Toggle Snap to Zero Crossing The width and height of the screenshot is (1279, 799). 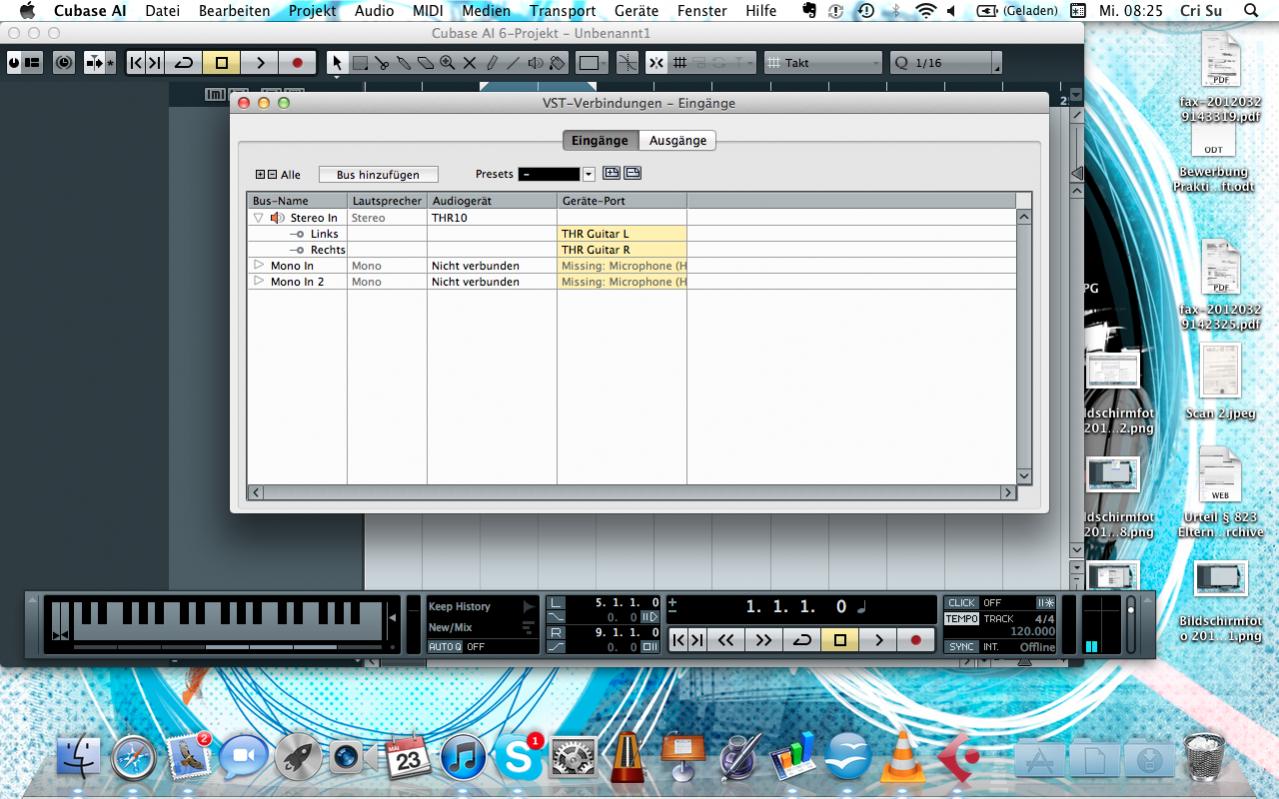coord(627,62)
